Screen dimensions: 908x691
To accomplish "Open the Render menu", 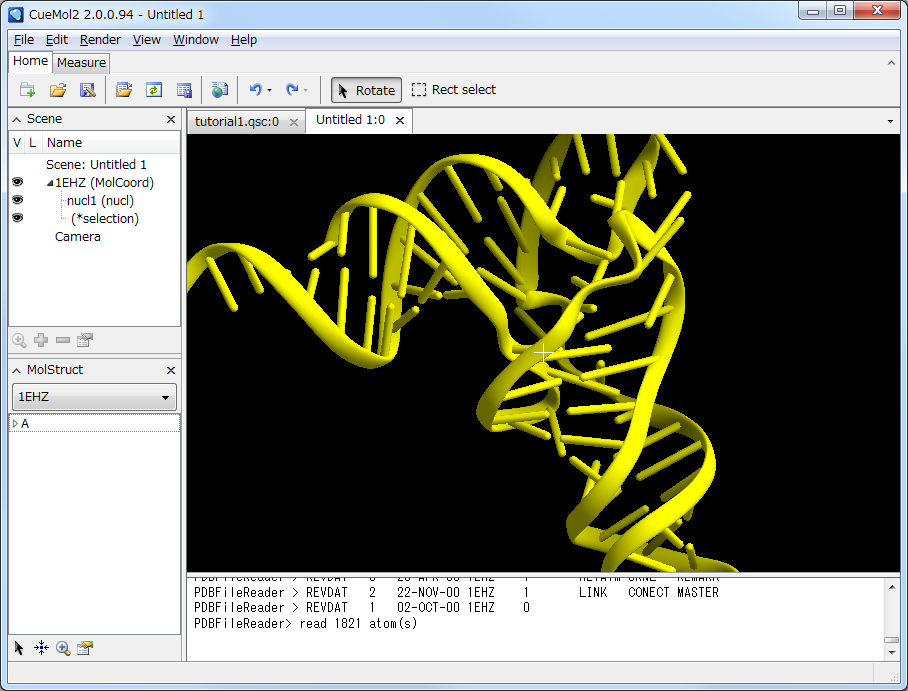I will click(100, 40).
